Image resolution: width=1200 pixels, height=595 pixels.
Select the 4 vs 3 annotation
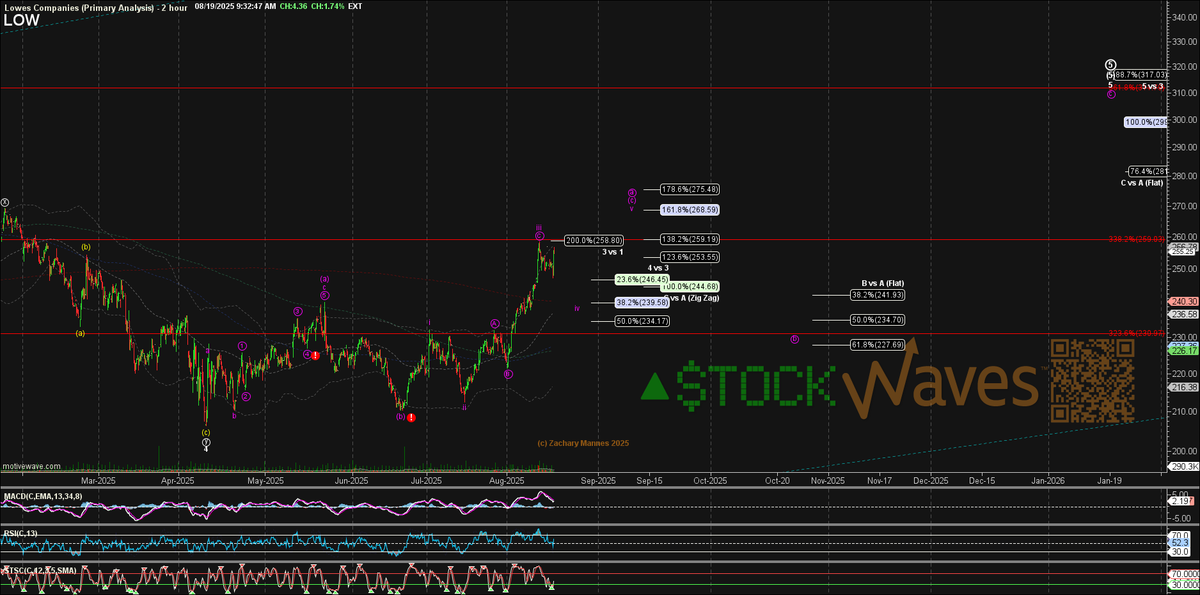click(658, 268)
